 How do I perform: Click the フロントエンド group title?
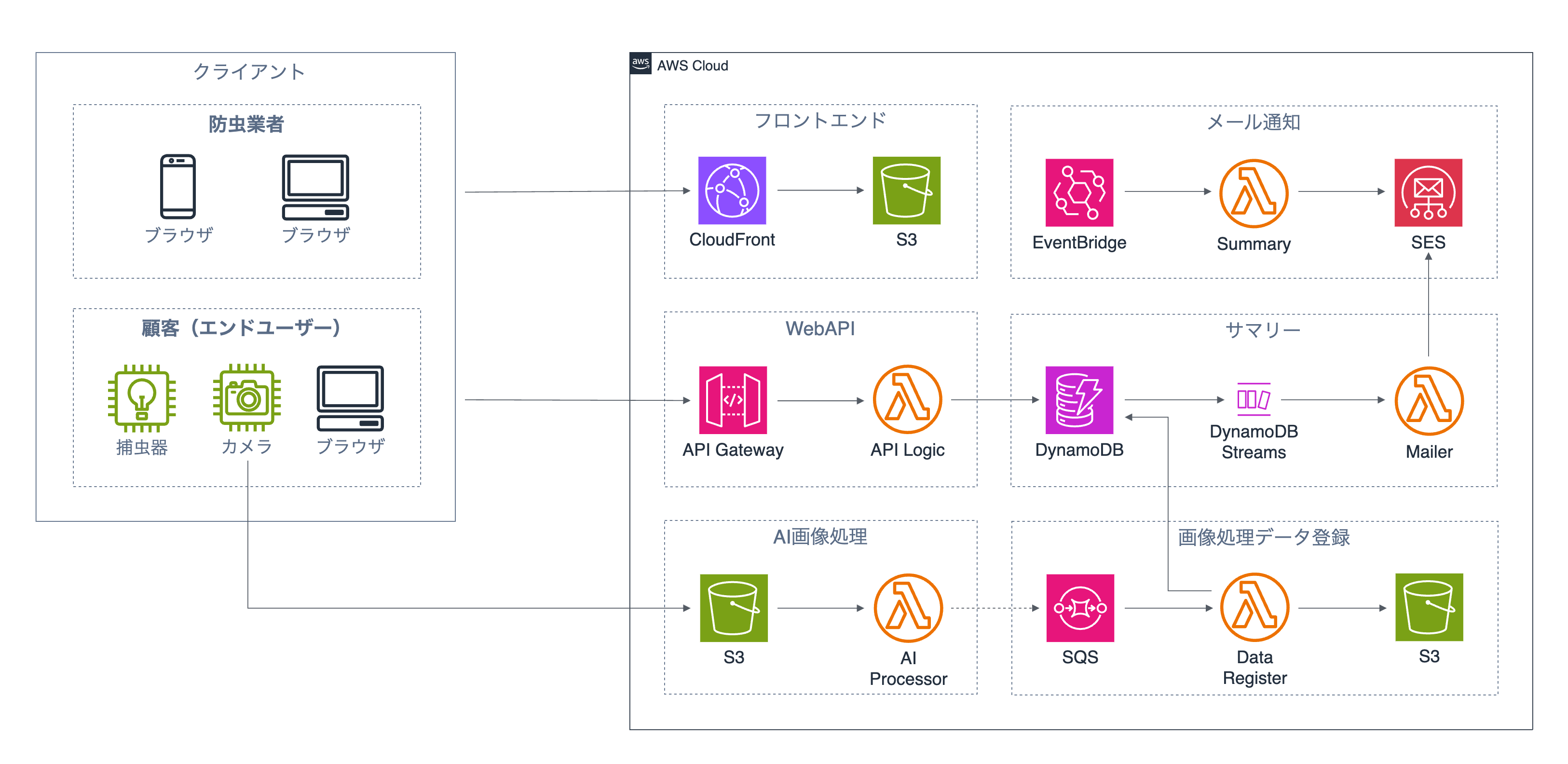(x=820, y=121)
